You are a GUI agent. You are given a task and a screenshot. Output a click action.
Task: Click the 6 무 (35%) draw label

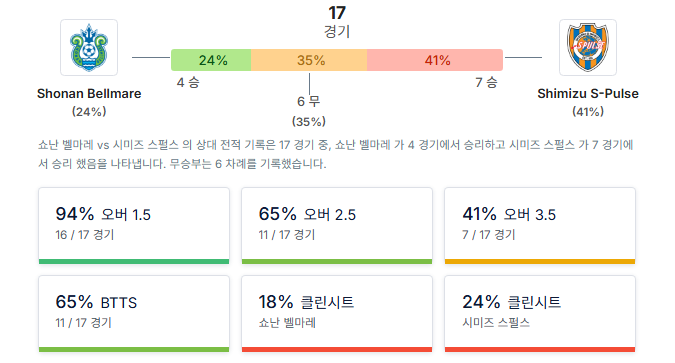coord(309,111)
